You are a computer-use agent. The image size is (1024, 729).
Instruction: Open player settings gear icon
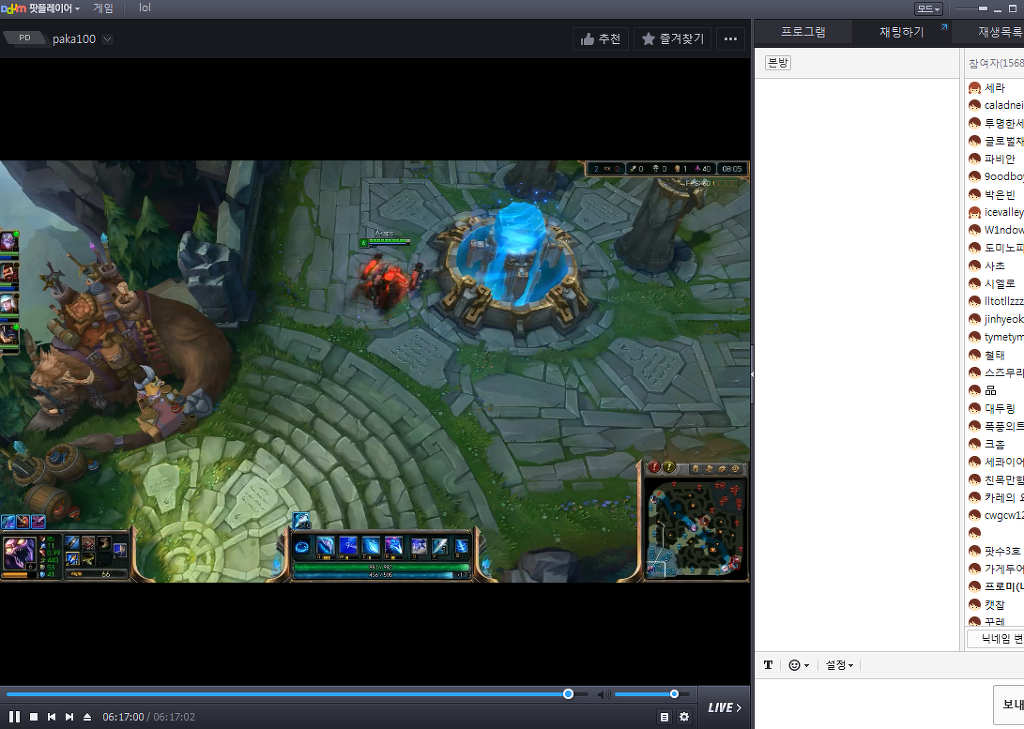[684, 717]
